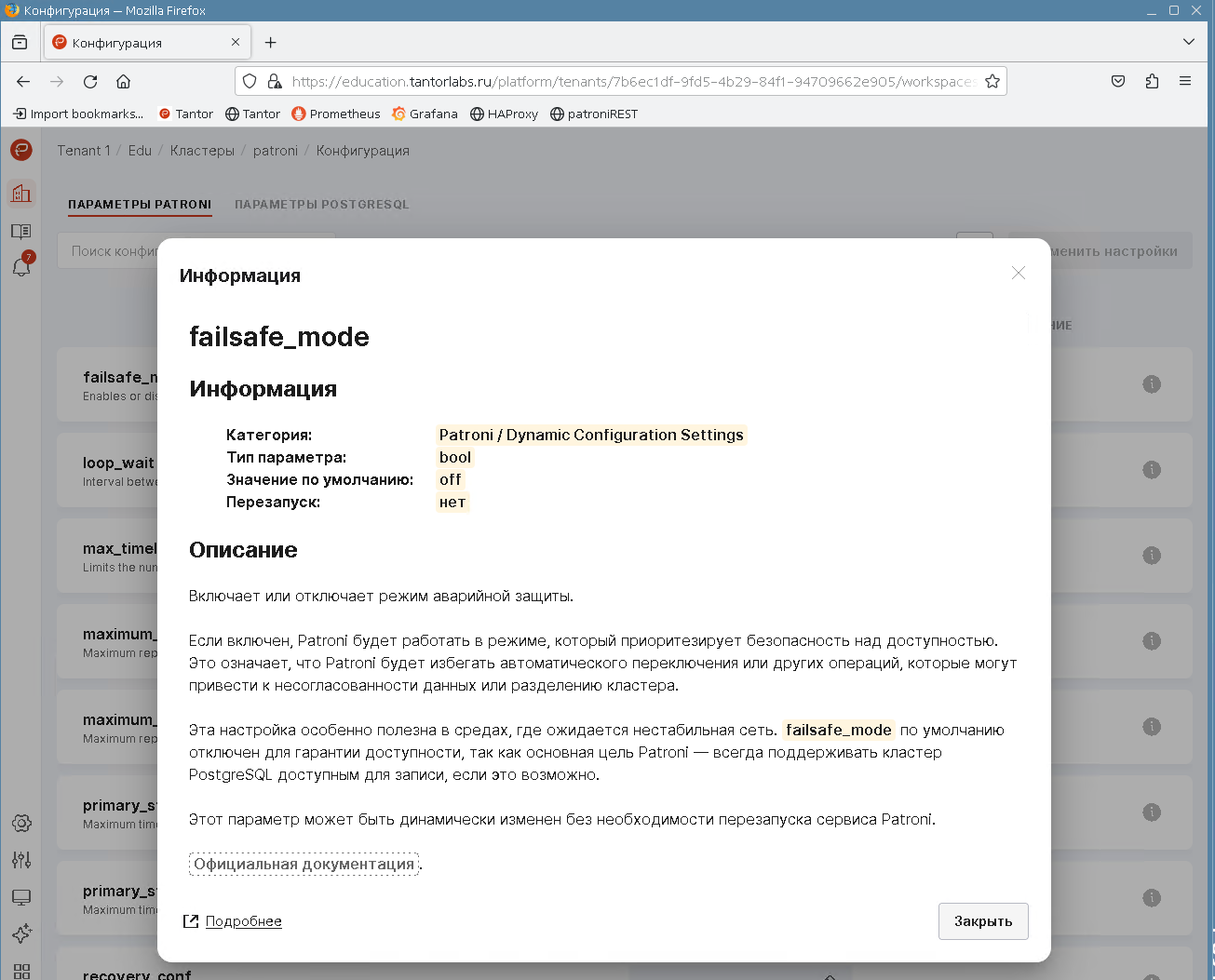Open the buildings tenant icon in sidebar
Image resolution: width=1215 pixels, height=980 pixels.
[x=21, y=194]
